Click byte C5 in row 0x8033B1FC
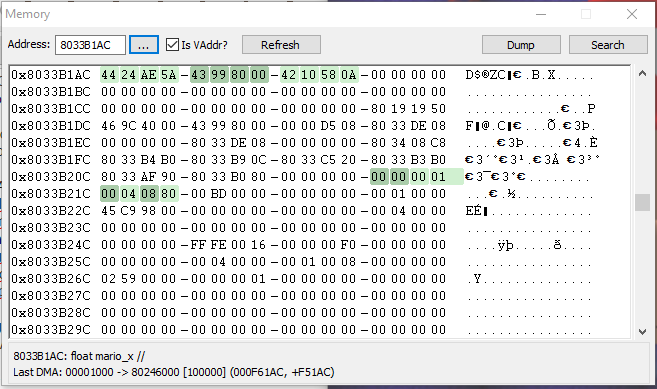 (x=328, y=160)
